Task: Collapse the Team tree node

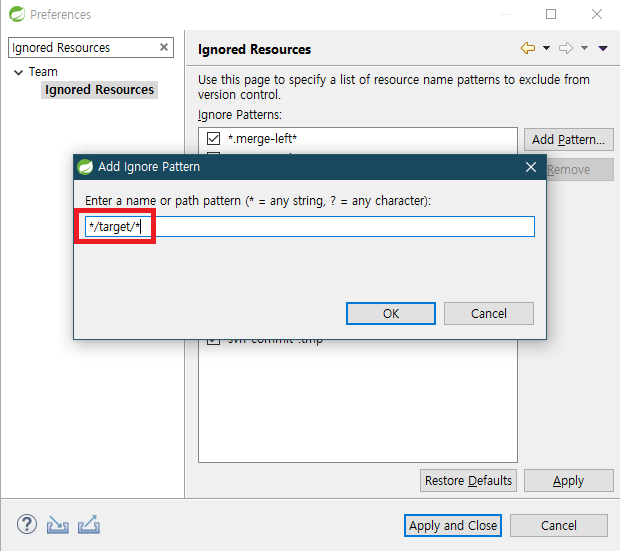Action: [x=18, y=72]
